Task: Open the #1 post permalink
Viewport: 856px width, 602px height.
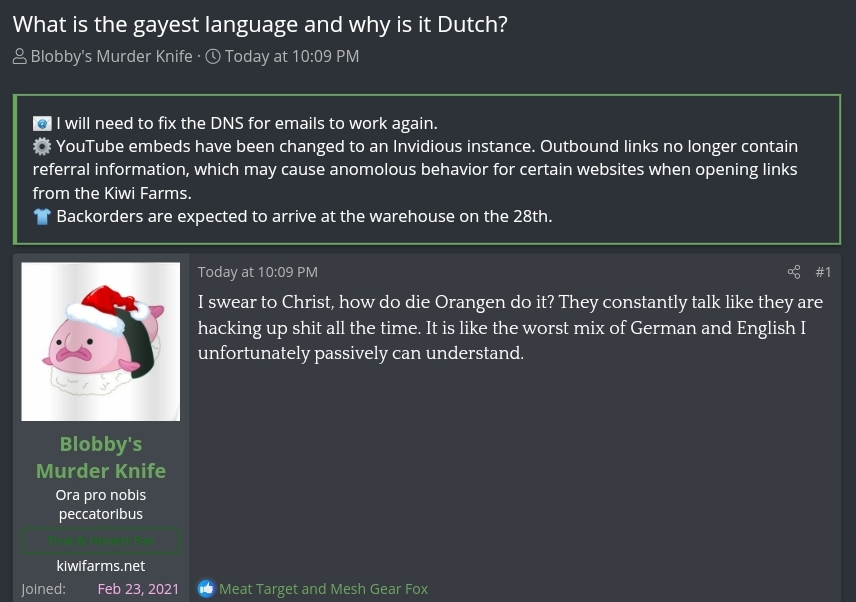Action: click(823, 272)
